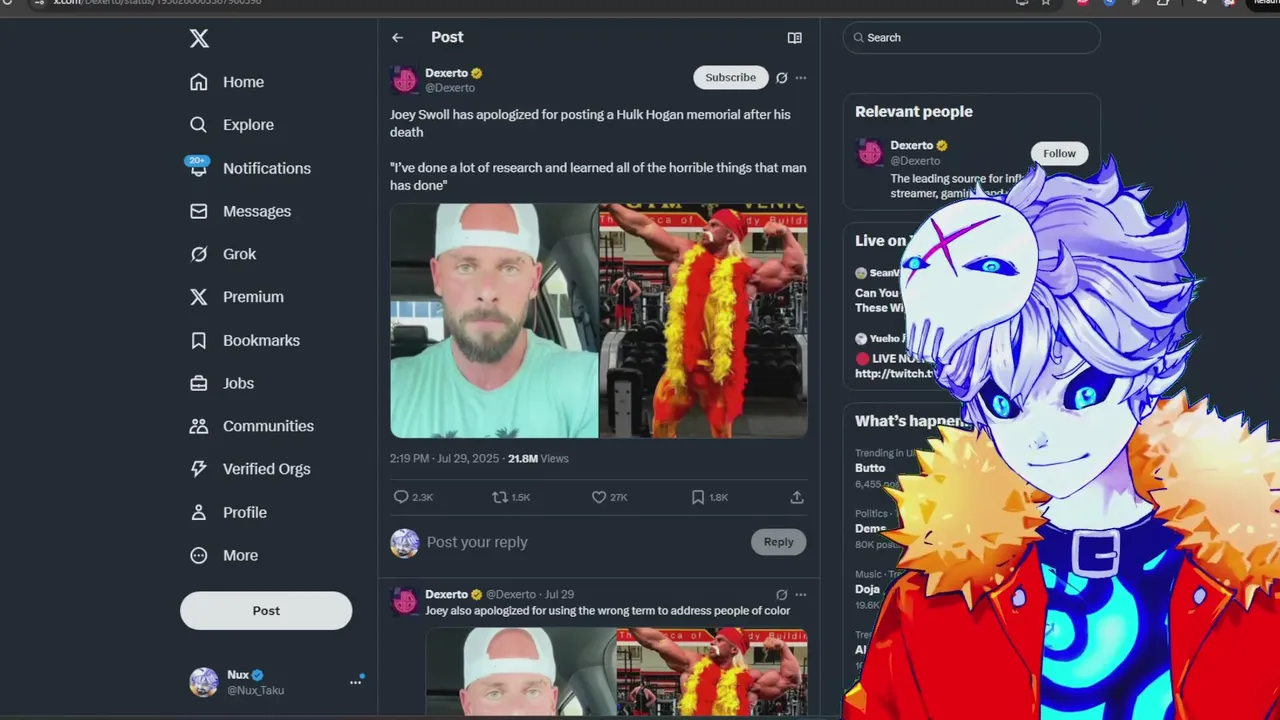1280x720 pixels.
Task: Click the large Post button in sidebar
Action: (266, 610)
